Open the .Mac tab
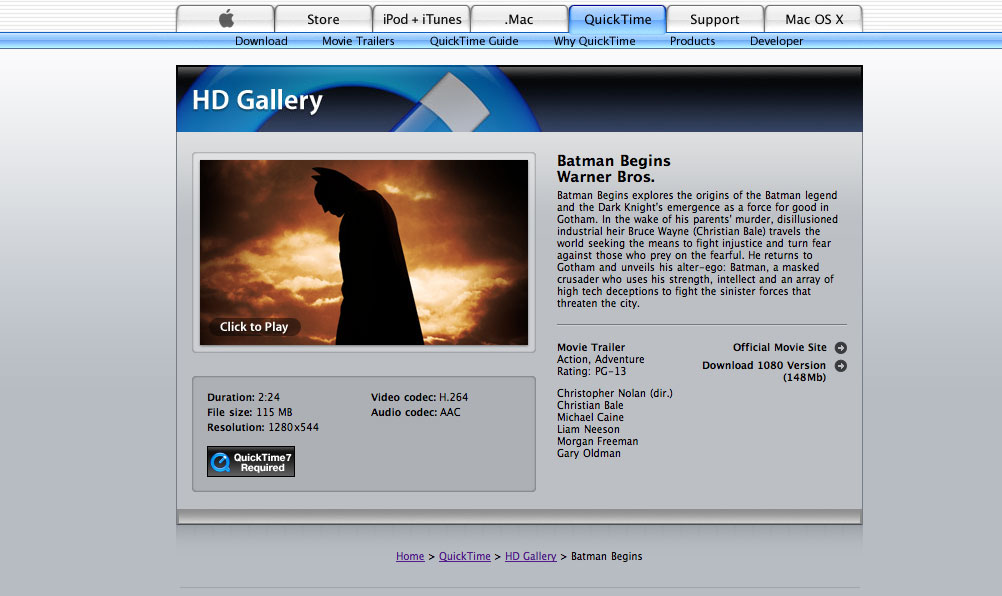The height and width of the screenshot is (596, 1002). point(519,19)
